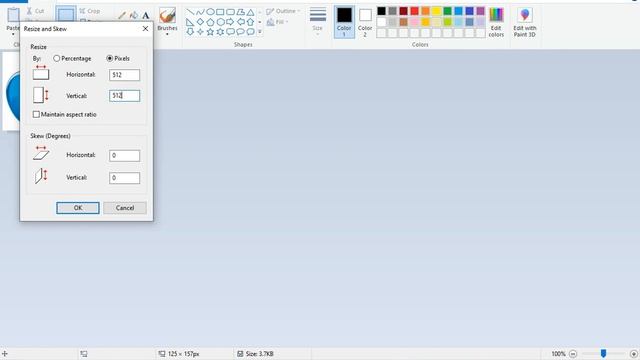The height and width of the screenshot is (360, 640).
Task: Select the Fill with color bucket tool
Action: pyautogui.click(x=133, y=16)
